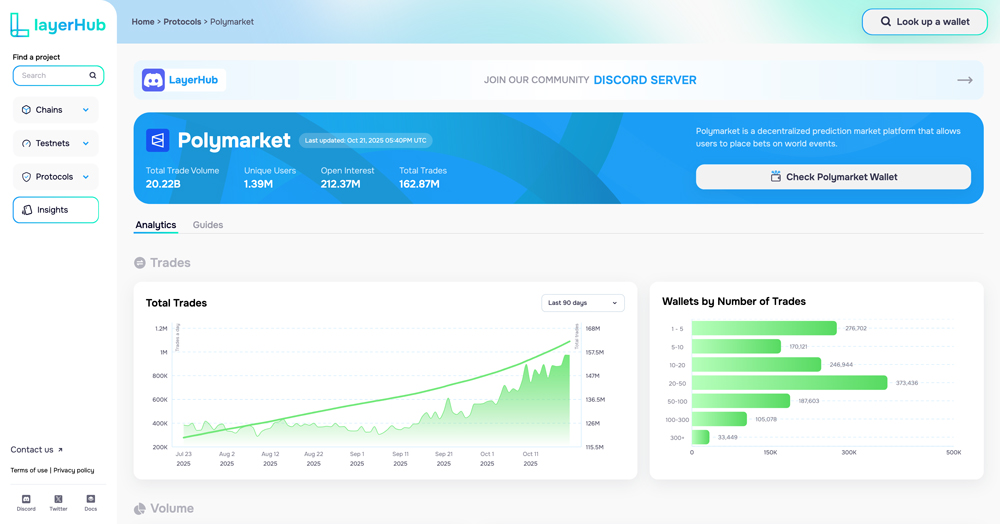Image resolution: width=1000 pixels, height=524 pixels.
Task: Open the Docs icon in sidebar footer
Action: [x=91, y=499]
